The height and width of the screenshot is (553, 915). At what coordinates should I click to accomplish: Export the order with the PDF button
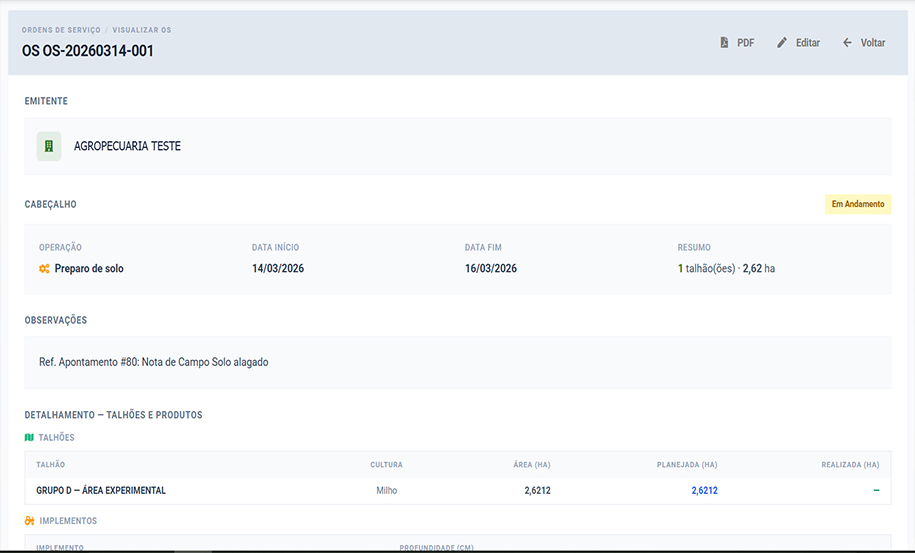(737, 43)
